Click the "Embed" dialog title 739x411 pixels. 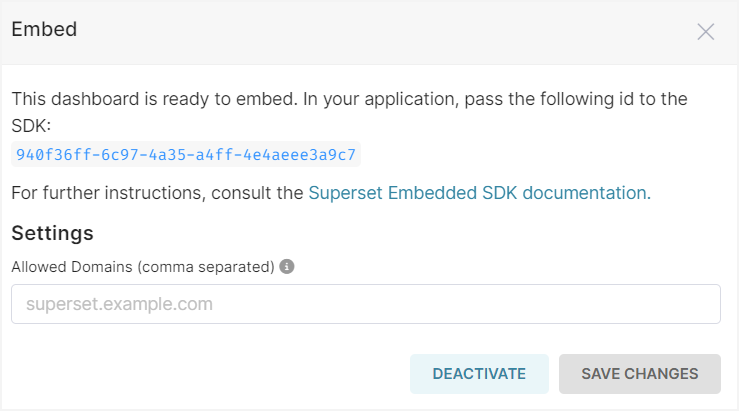tap(44, 30)
